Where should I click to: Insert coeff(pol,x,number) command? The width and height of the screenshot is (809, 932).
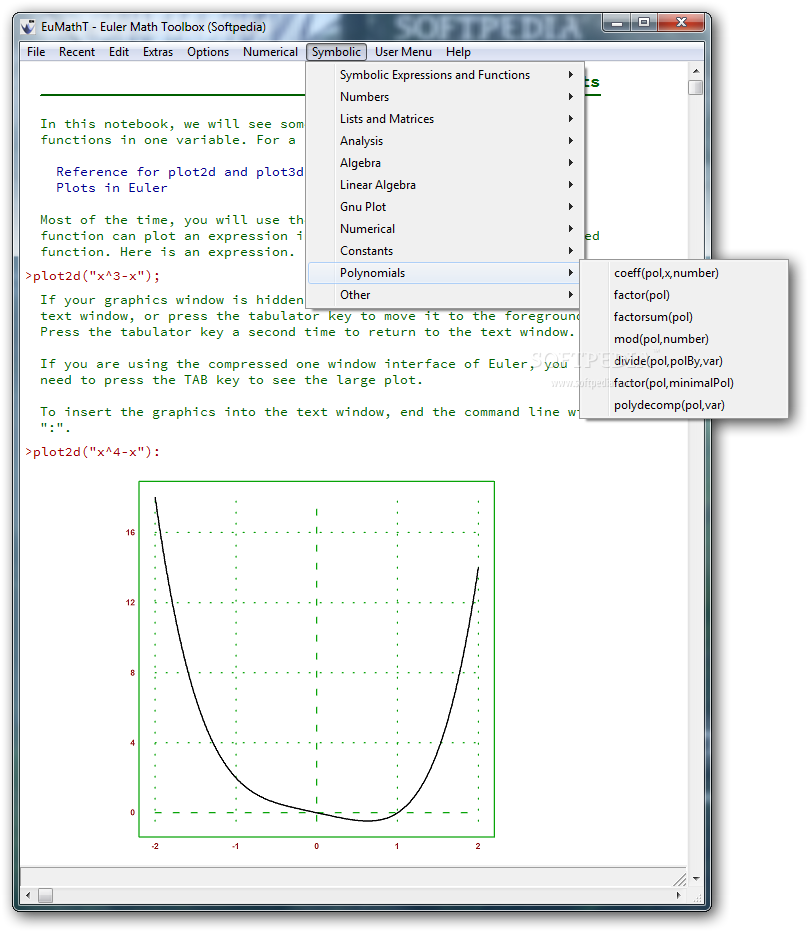[684, 273]
